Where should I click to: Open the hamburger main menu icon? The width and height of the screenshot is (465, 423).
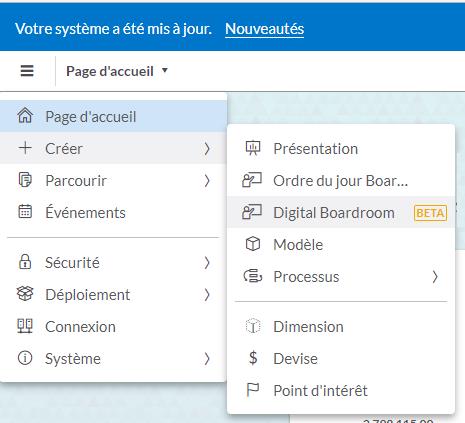click(x=27, y=71)
